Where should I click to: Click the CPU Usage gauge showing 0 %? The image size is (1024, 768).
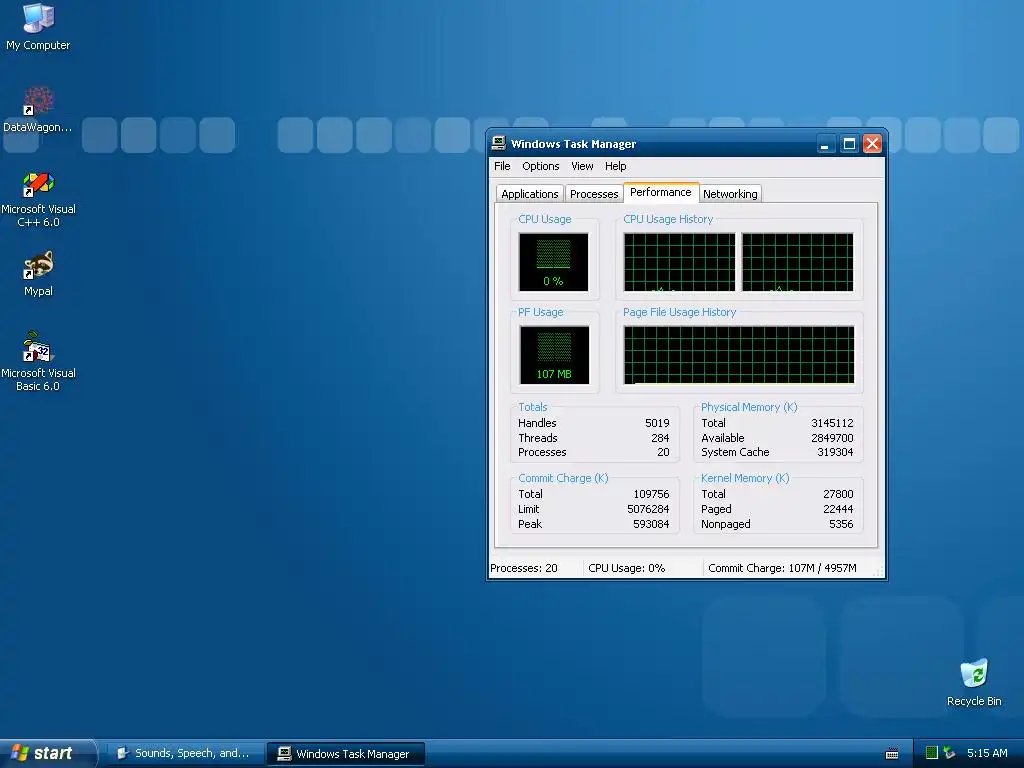(553, 262)
